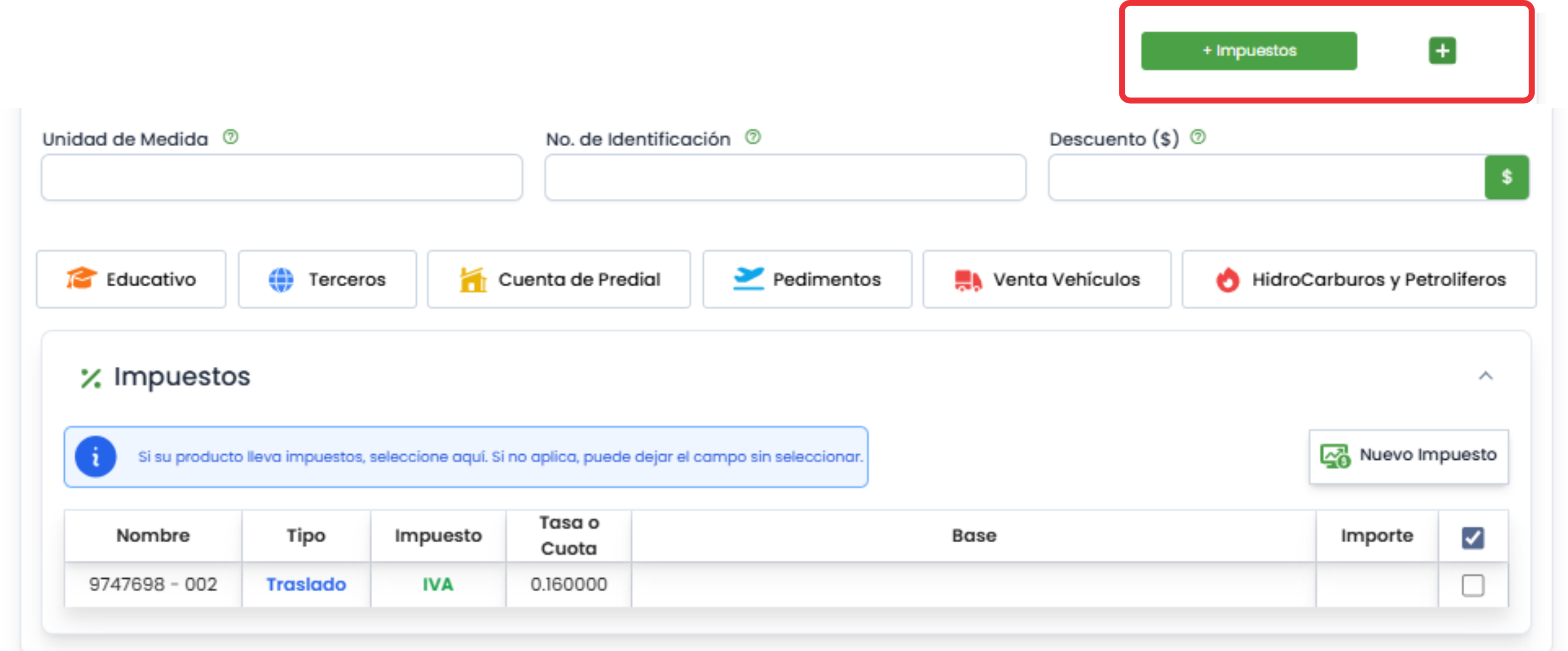Screen dimensions: 1568x651
Task: Click the Tipo column header
Action: pos(306,536)
